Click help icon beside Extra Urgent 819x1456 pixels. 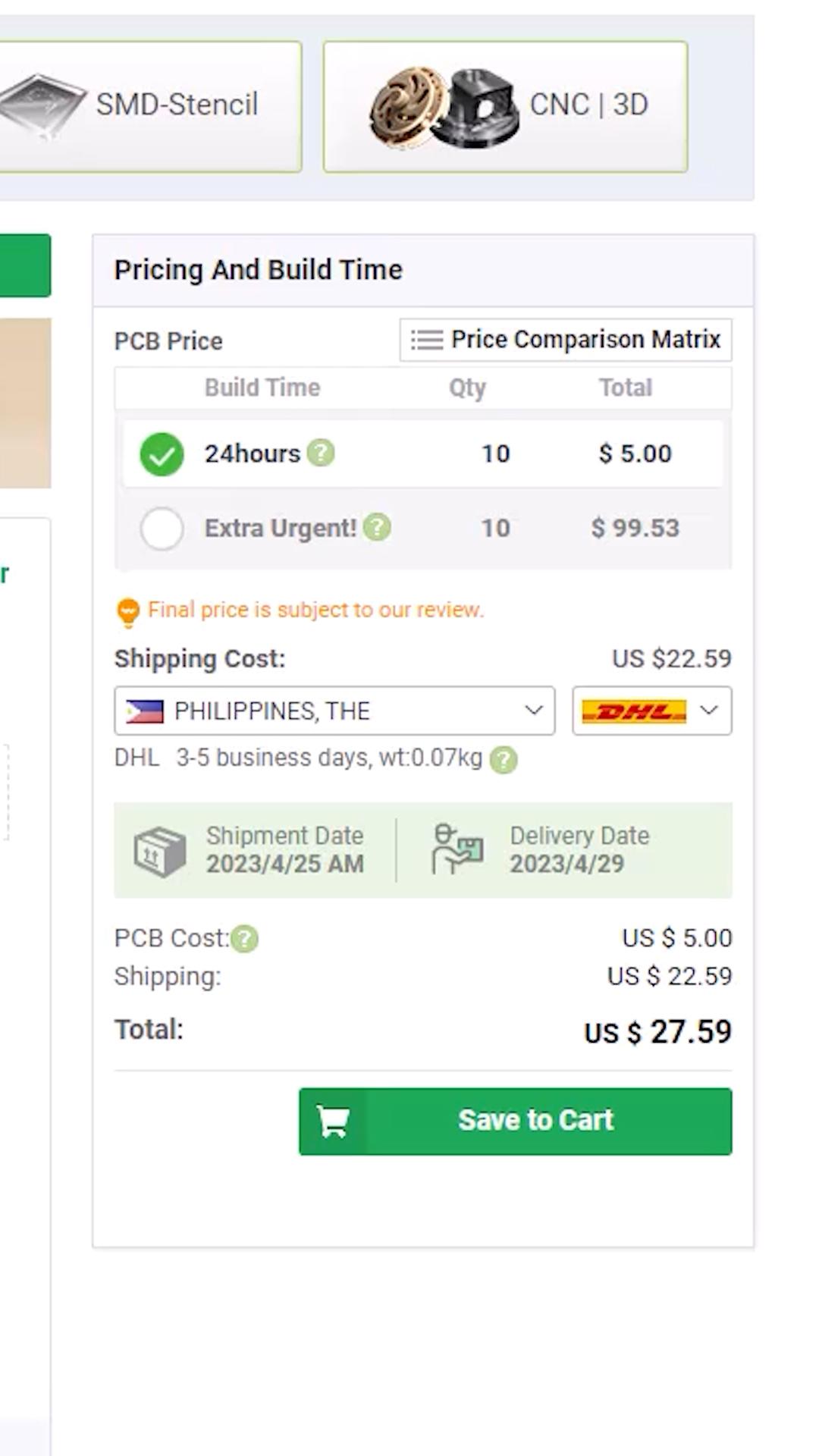(377, 527)
